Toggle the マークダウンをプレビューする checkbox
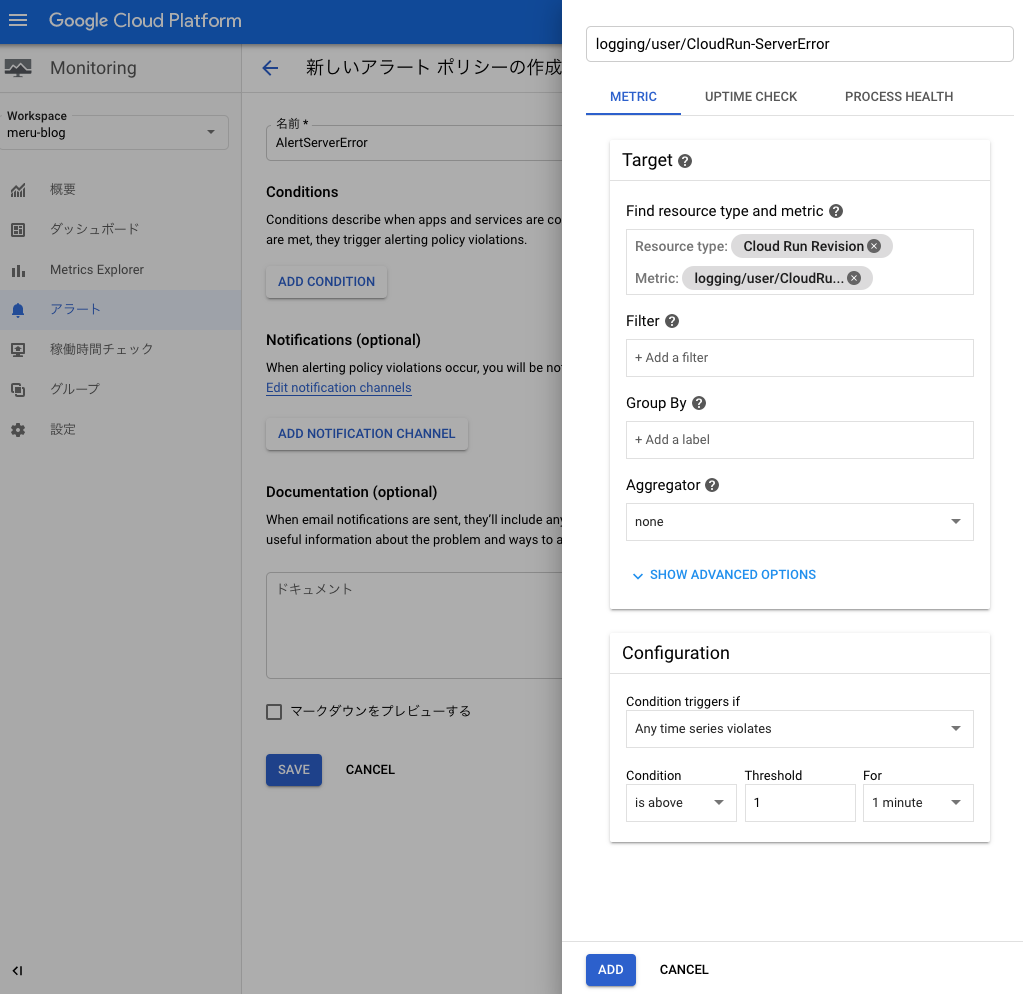The height and width of the screenshot is (994, 1023). pyautogui.click(x=274, y=712)
